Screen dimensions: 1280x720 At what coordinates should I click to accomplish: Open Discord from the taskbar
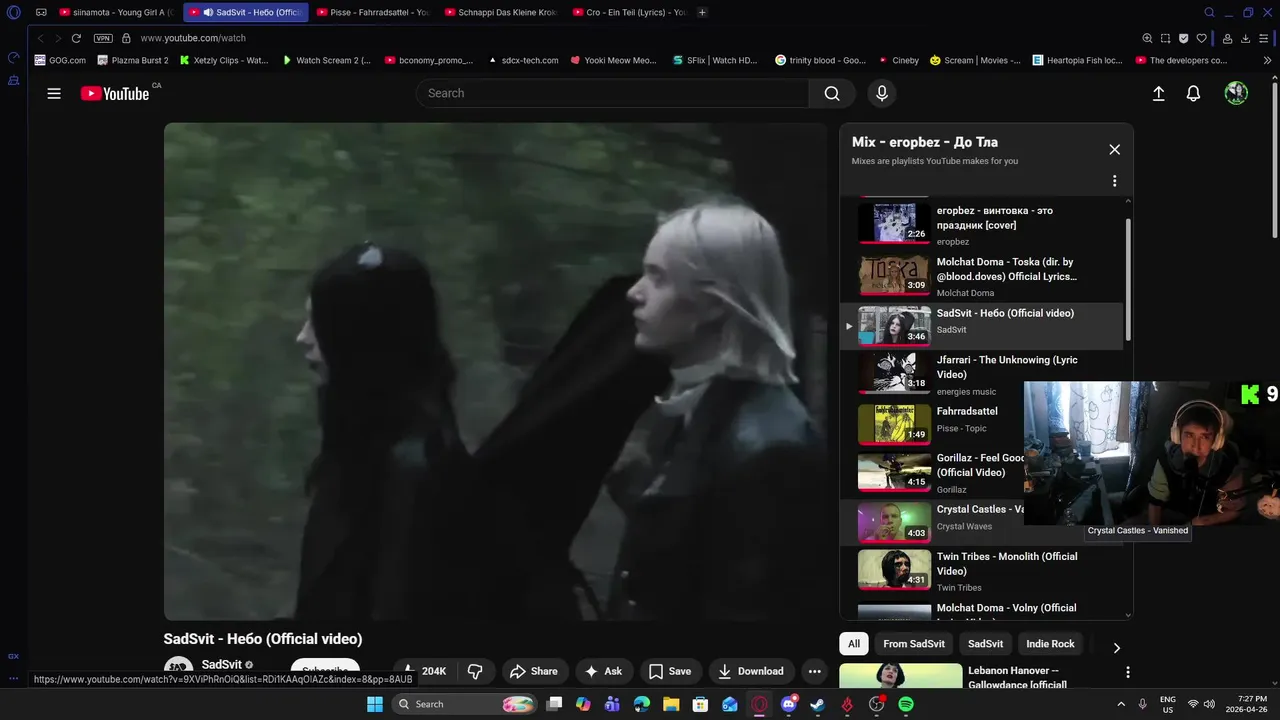[x=788, y=704]
